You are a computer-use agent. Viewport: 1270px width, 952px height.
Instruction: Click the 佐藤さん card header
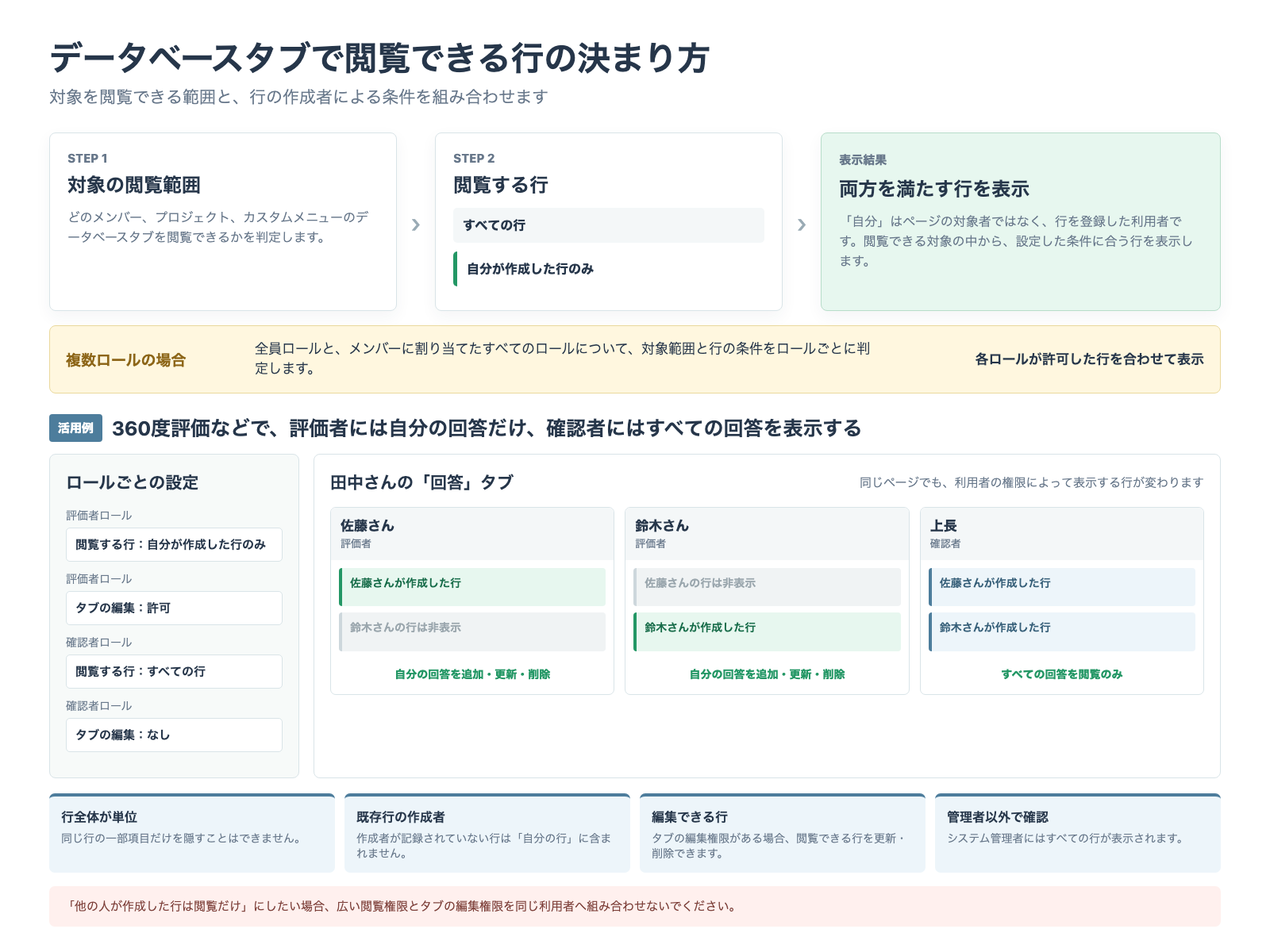tap(472, 534)
